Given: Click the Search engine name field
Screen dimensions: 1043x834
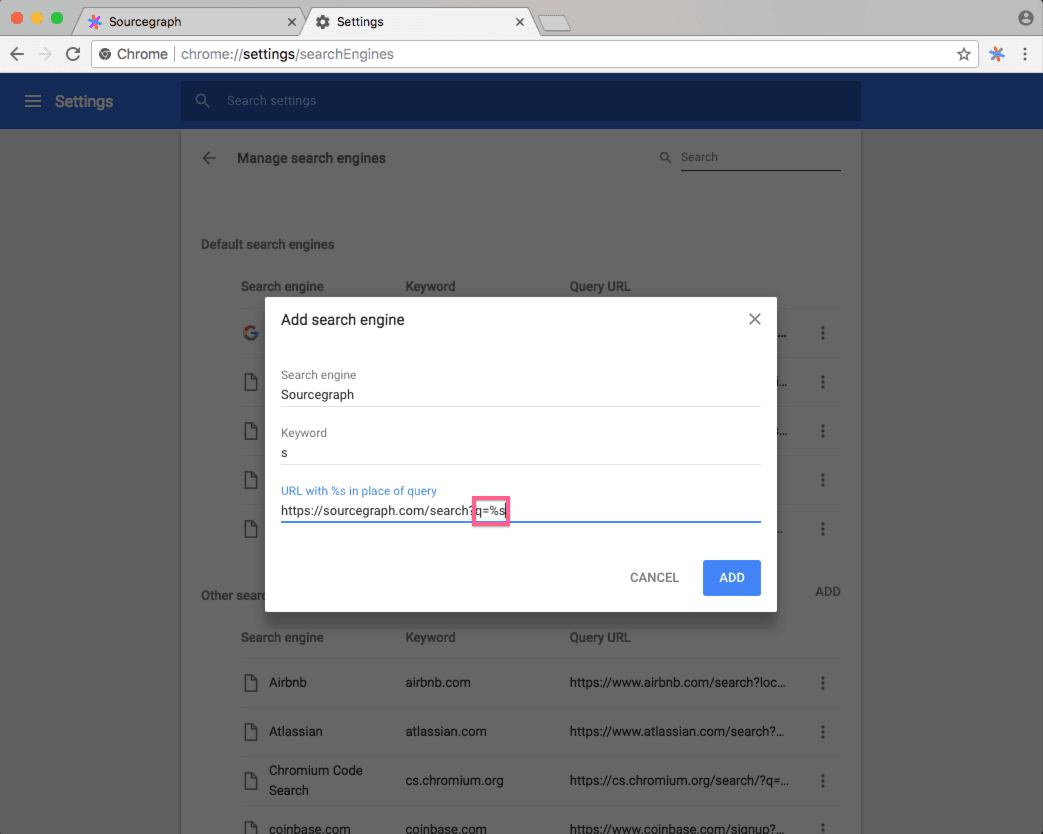Looking at the screenshot, I should [x=521, y=395].
